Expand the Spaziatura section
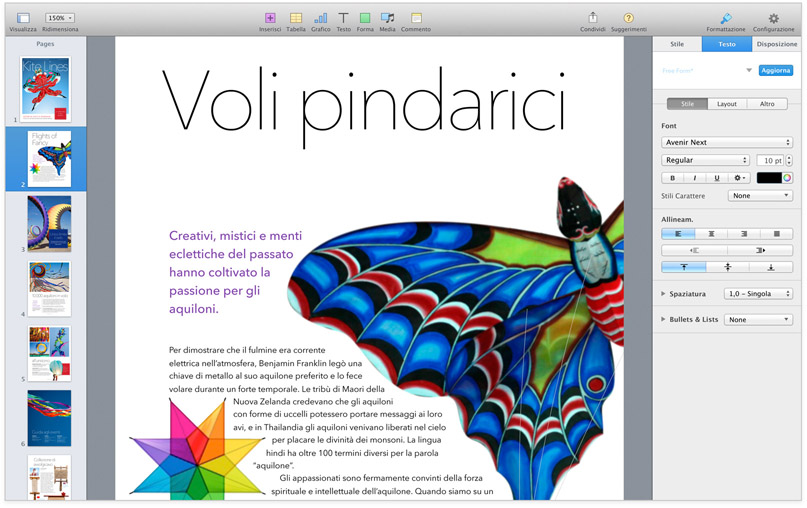Screen dimensions: 807x508 (663, 294)
